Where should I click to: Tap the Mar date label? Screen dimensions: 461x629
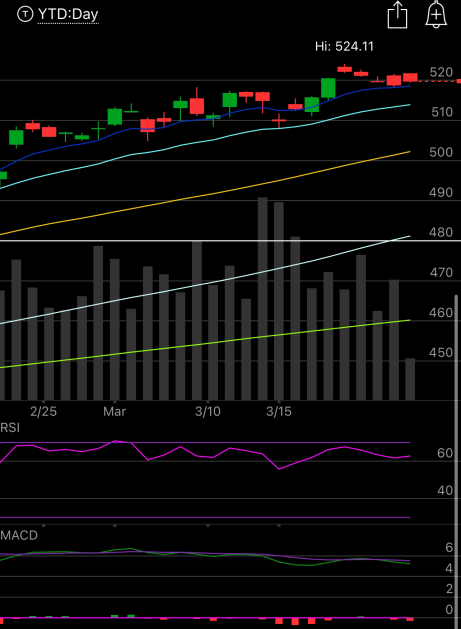[114, 412]
